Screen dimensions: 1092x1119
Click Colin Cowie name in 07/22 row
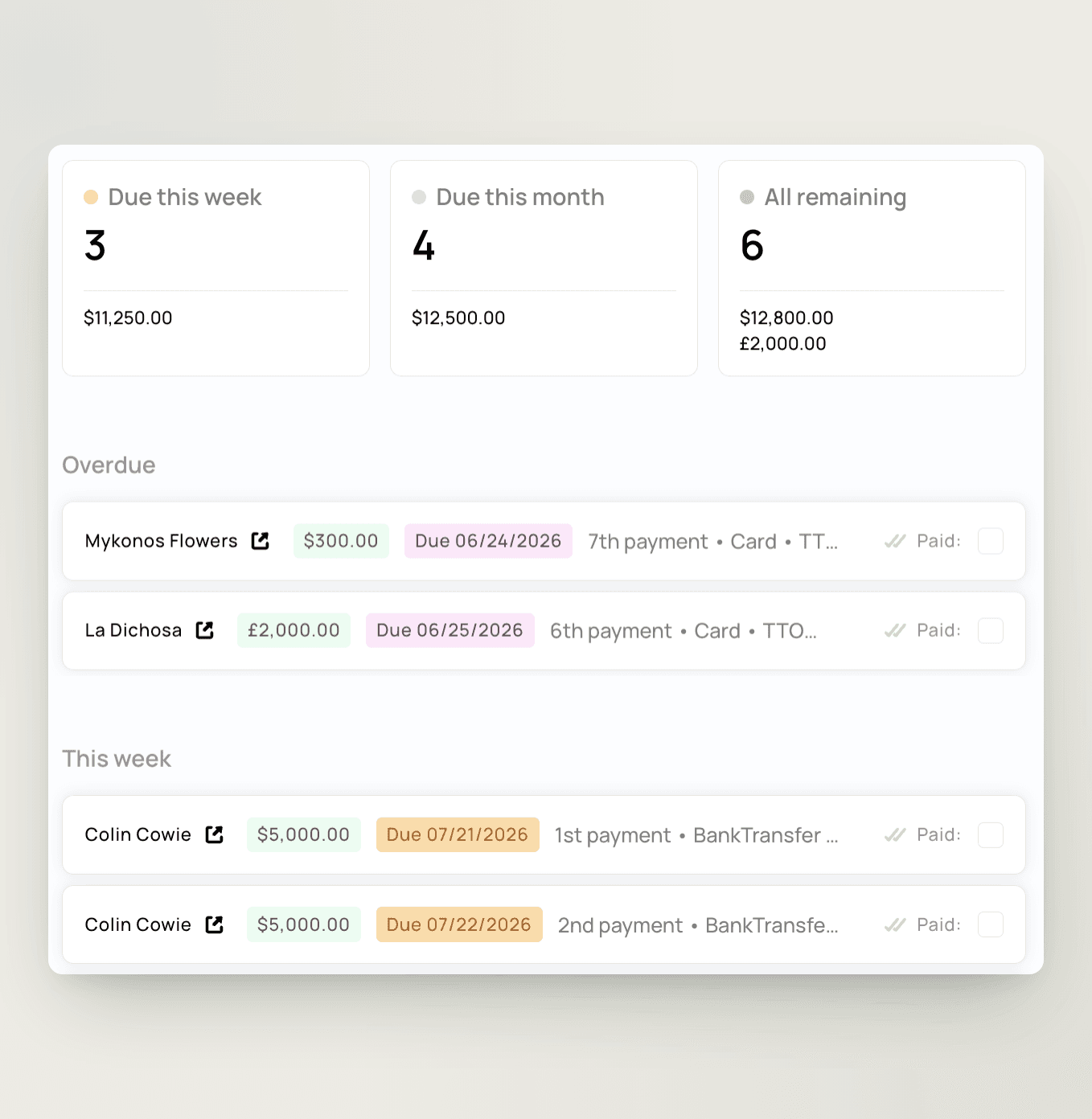point(138,924)
